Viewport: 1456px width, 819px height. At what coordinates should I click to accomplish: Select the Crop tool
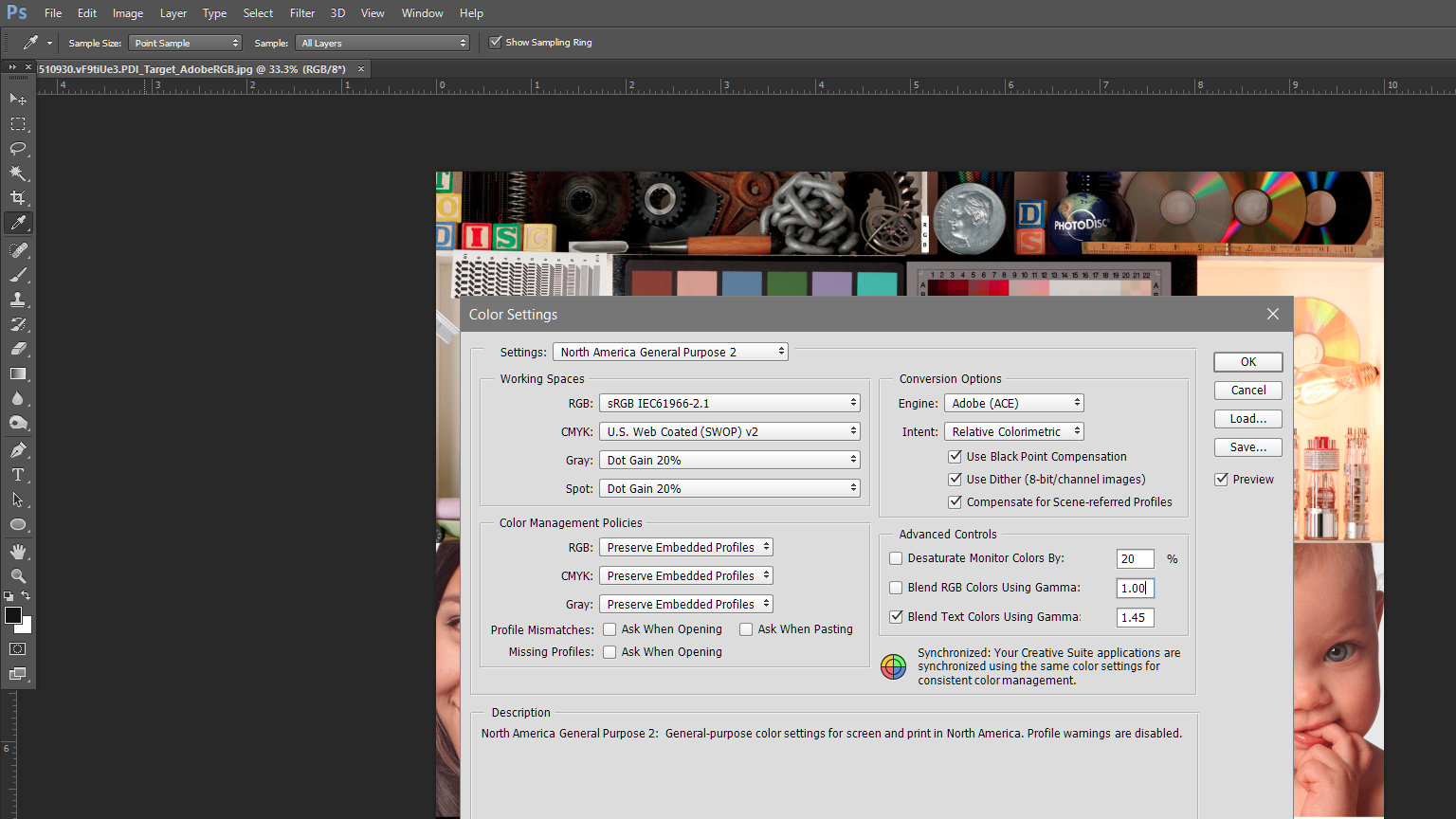(18, 198)
